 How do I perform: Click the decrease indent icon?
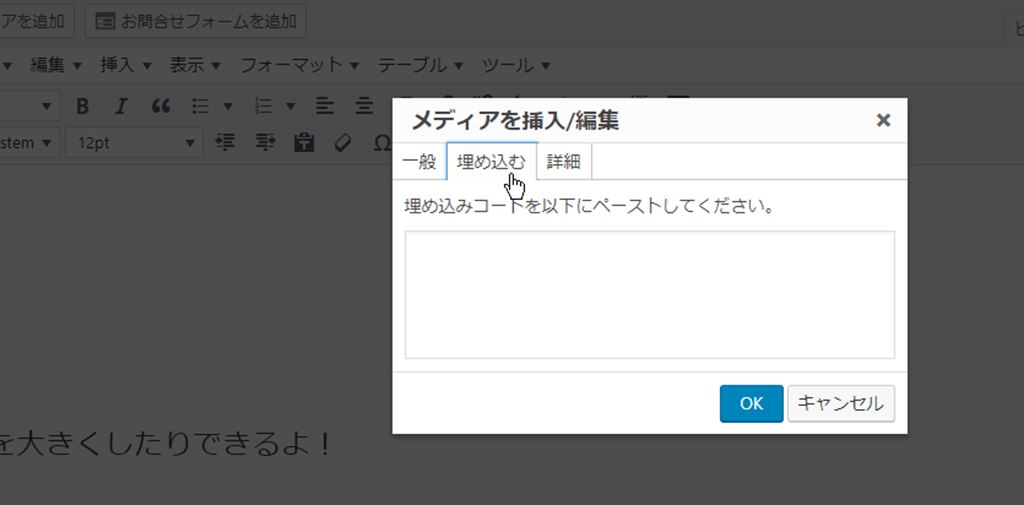pos(226,143)
